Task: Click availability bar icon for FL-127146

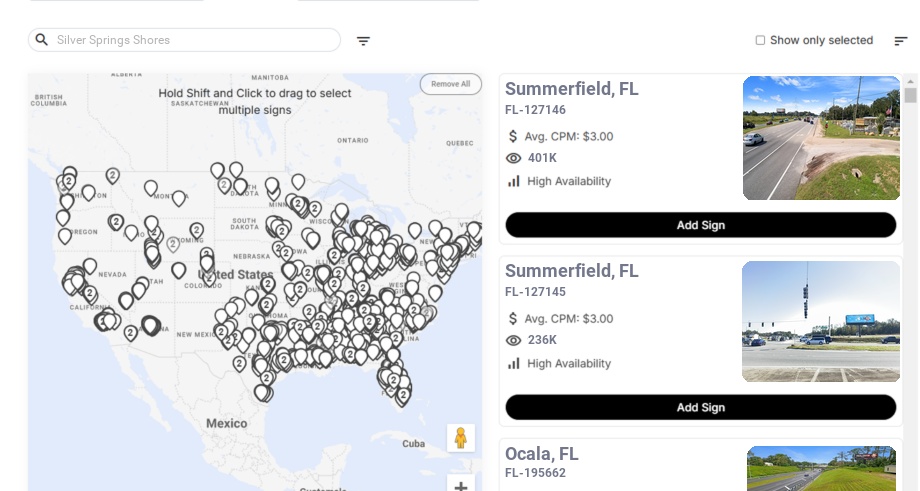Action: 514,181
